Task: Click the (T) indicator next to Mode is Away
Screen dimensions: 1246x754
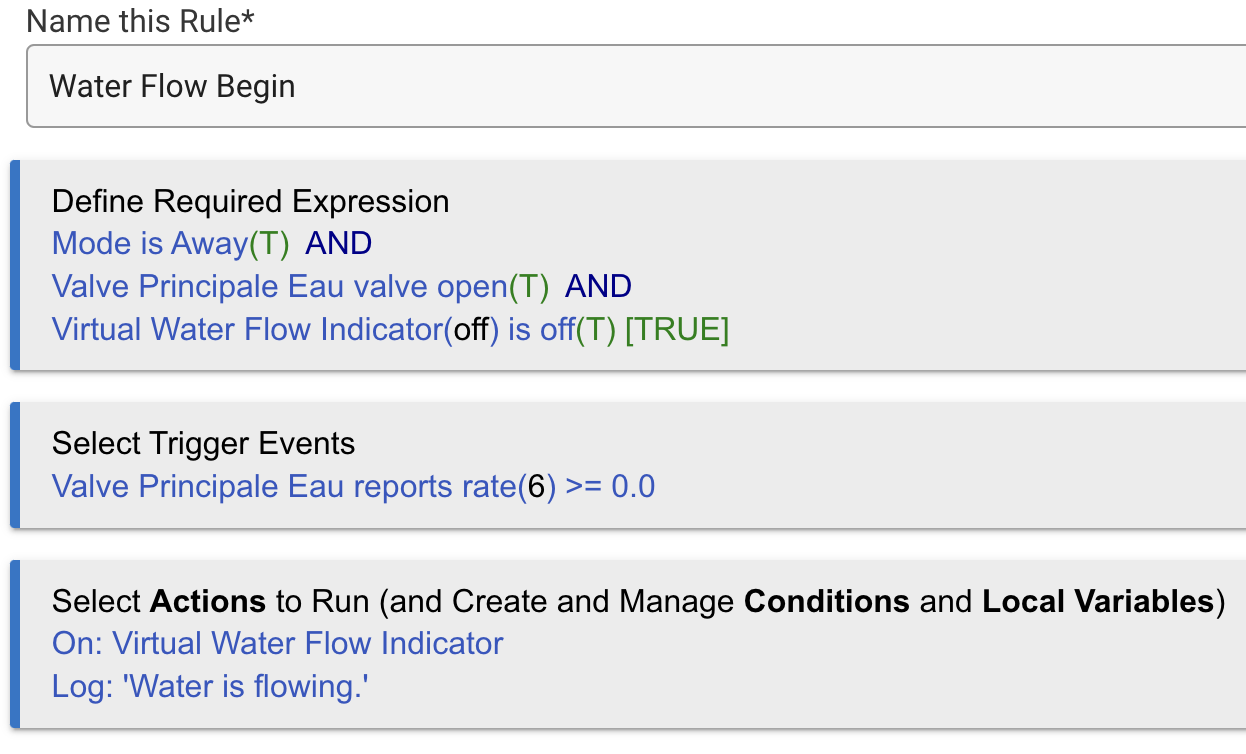Action: [x=269, y=243]
